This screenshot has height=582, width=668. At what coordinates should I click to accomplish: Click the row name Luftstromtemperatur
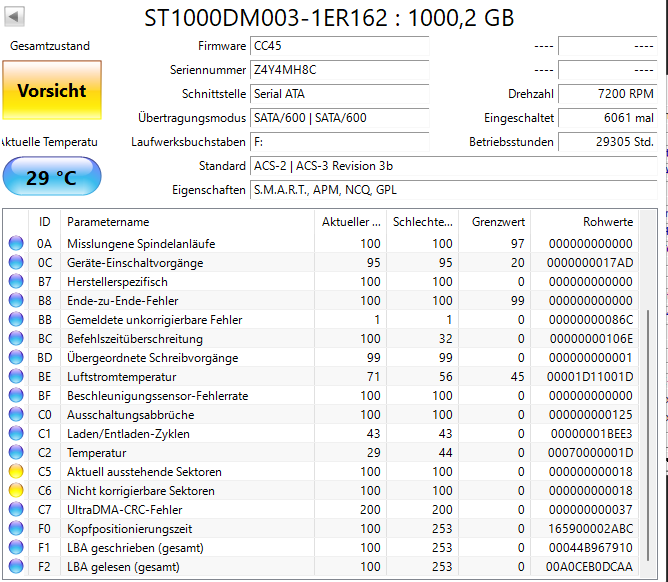click(x=121, y=376)
